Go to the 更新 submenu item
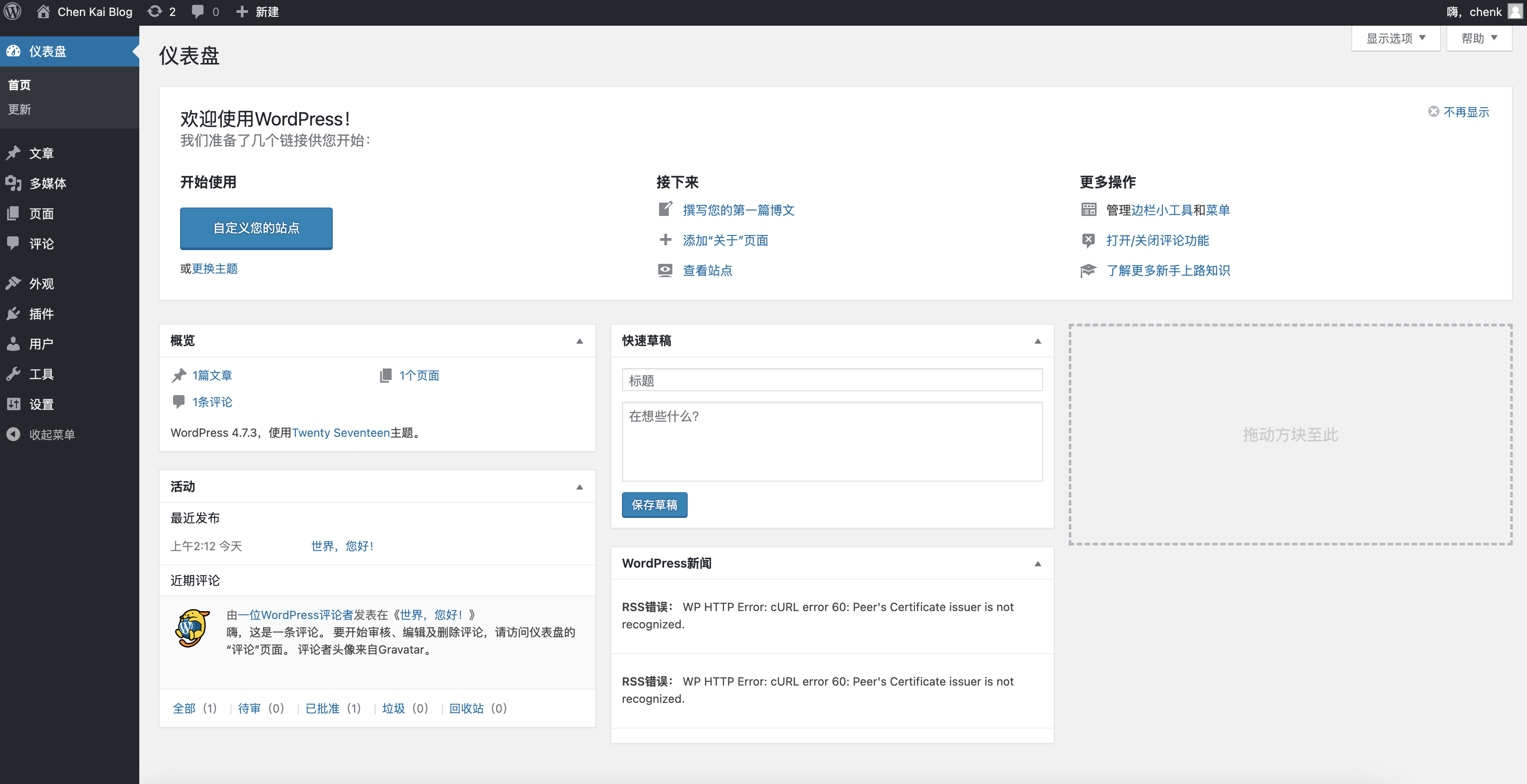The width and height of the screenshot is (1527, 784). (20, 110)
